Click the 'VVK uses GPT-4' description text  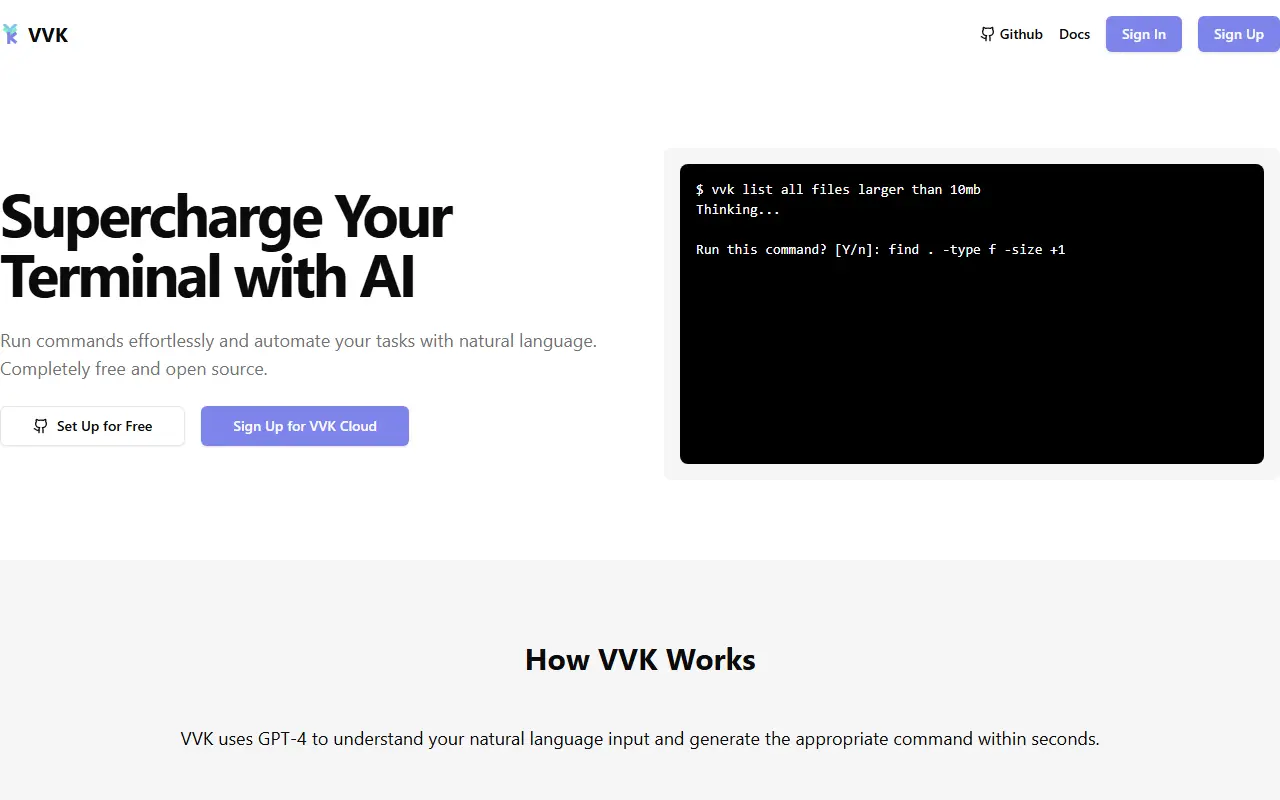[x=640, y=739]
